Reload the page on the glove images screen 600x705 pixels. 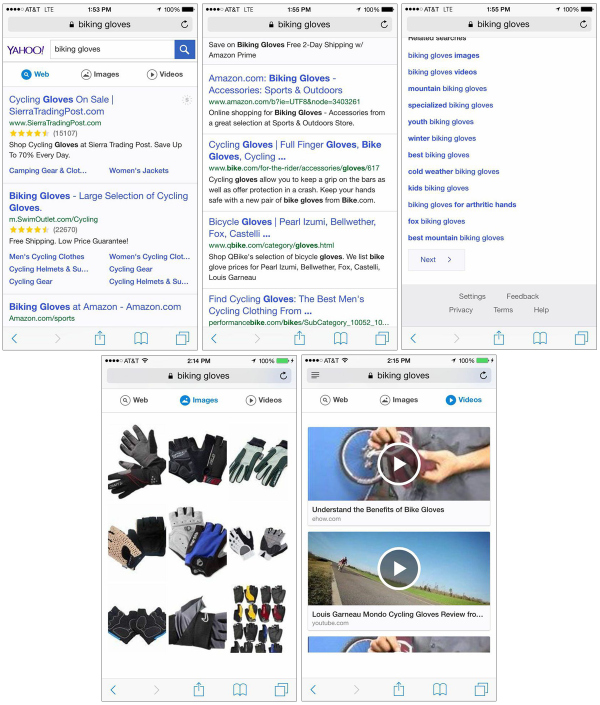click(283, 376)
